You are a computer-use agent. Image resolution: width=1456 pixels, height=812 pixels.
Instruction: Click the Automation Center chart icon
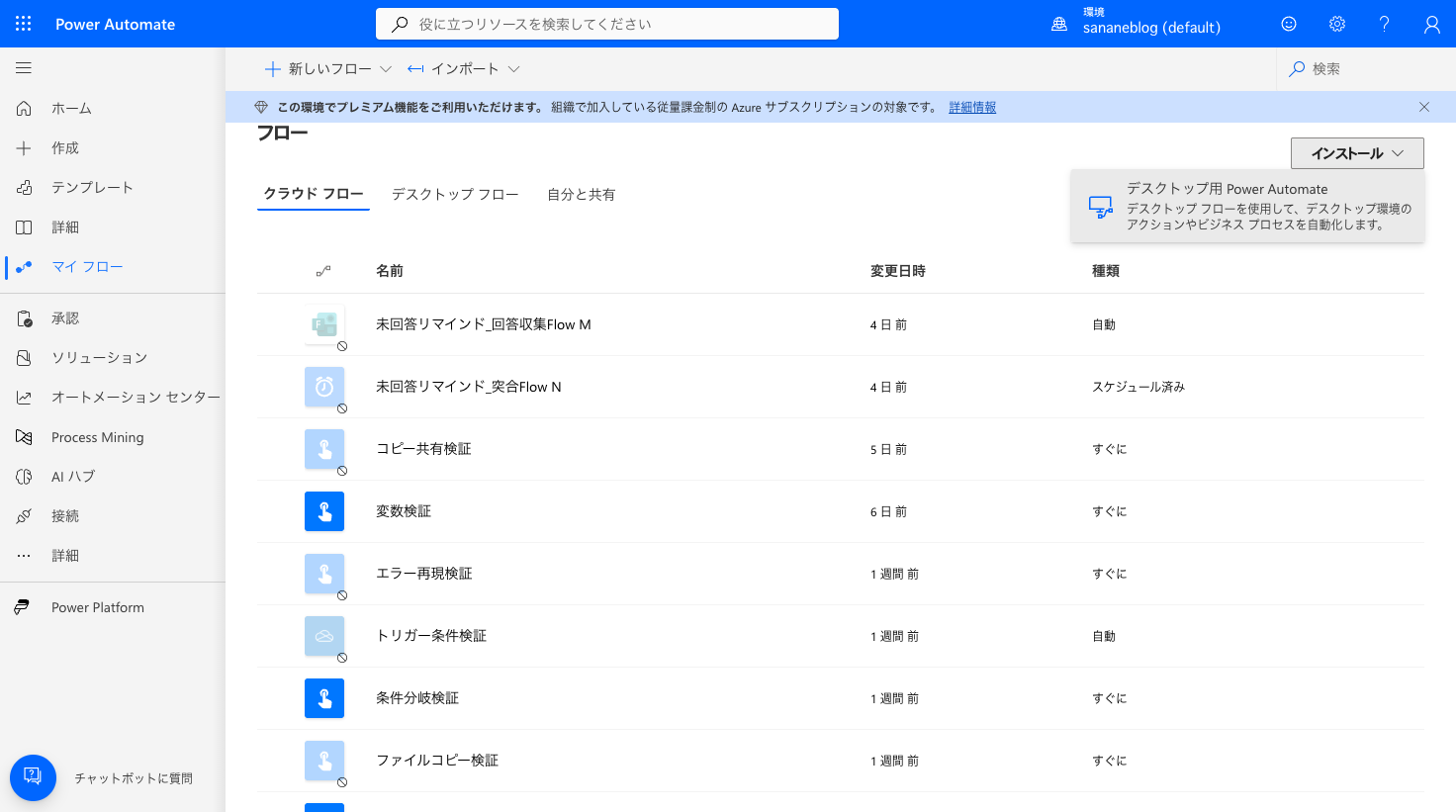tap(24, 398)
